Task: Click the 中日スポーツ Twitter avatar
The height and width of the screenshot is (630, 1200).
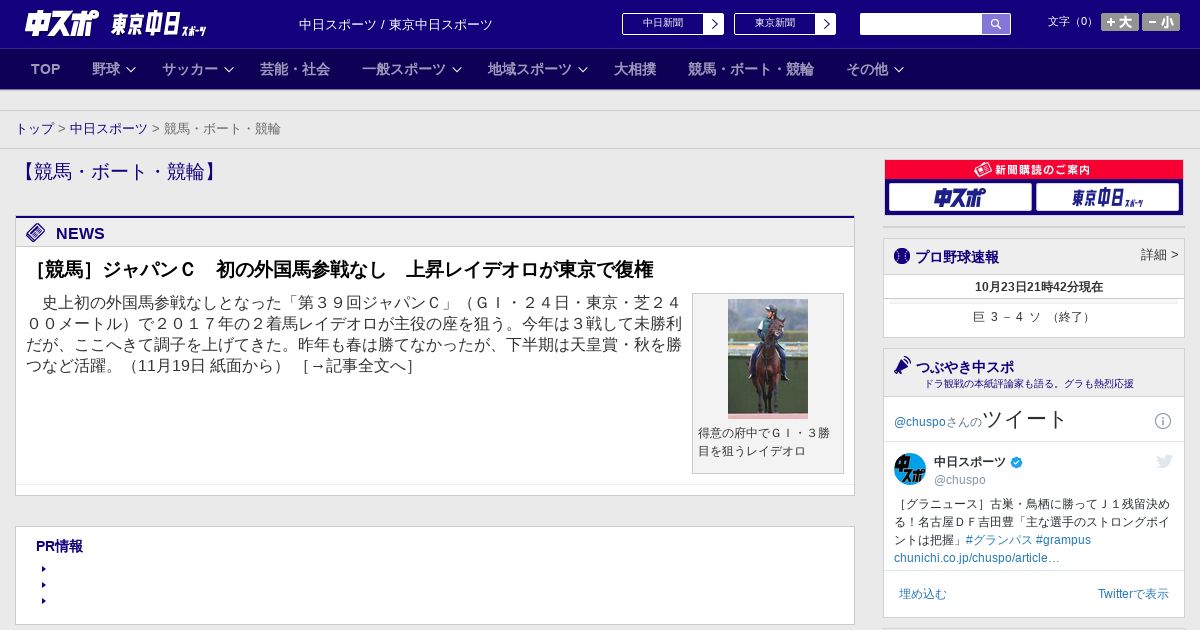Action: [x=910, y=469]
